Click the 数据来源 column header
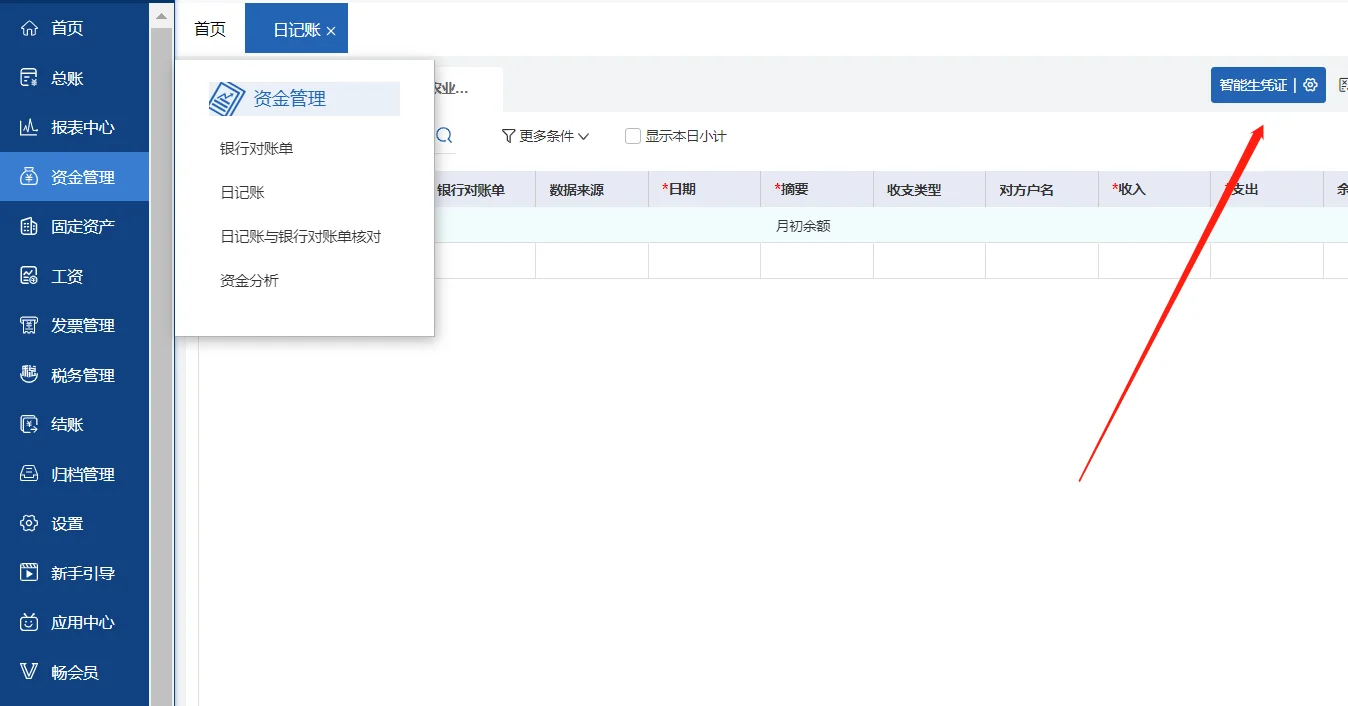The height and width of the screenshot is (706, 1348). (x=577, y=190)
